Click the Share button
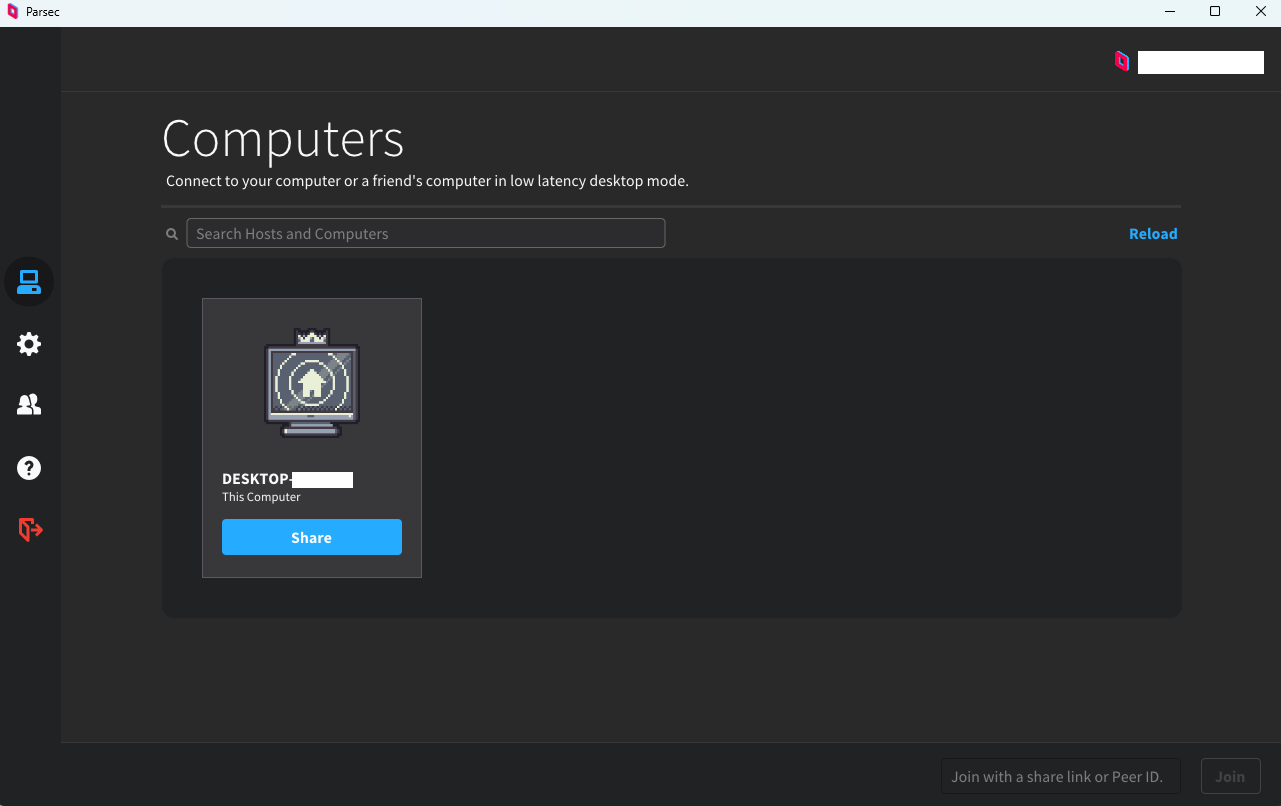 click(312, 537)
